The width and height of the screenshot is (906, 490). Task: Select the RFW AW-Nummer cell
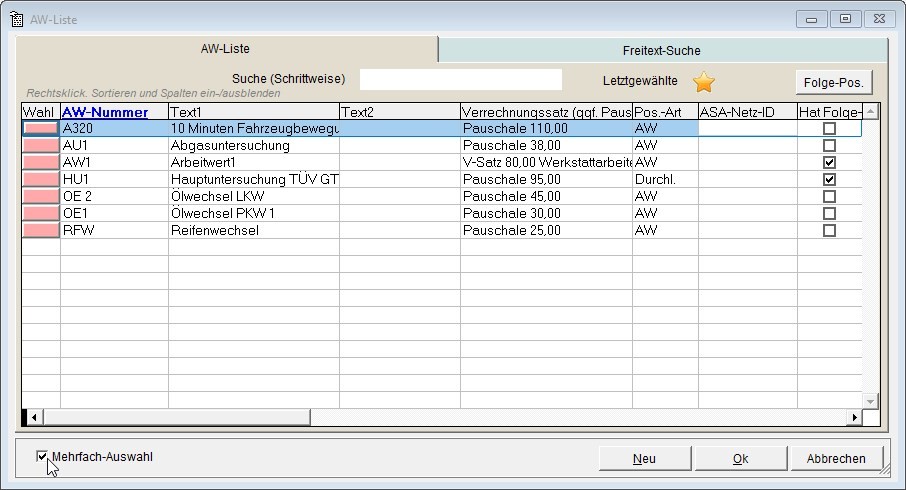point(114,231)
